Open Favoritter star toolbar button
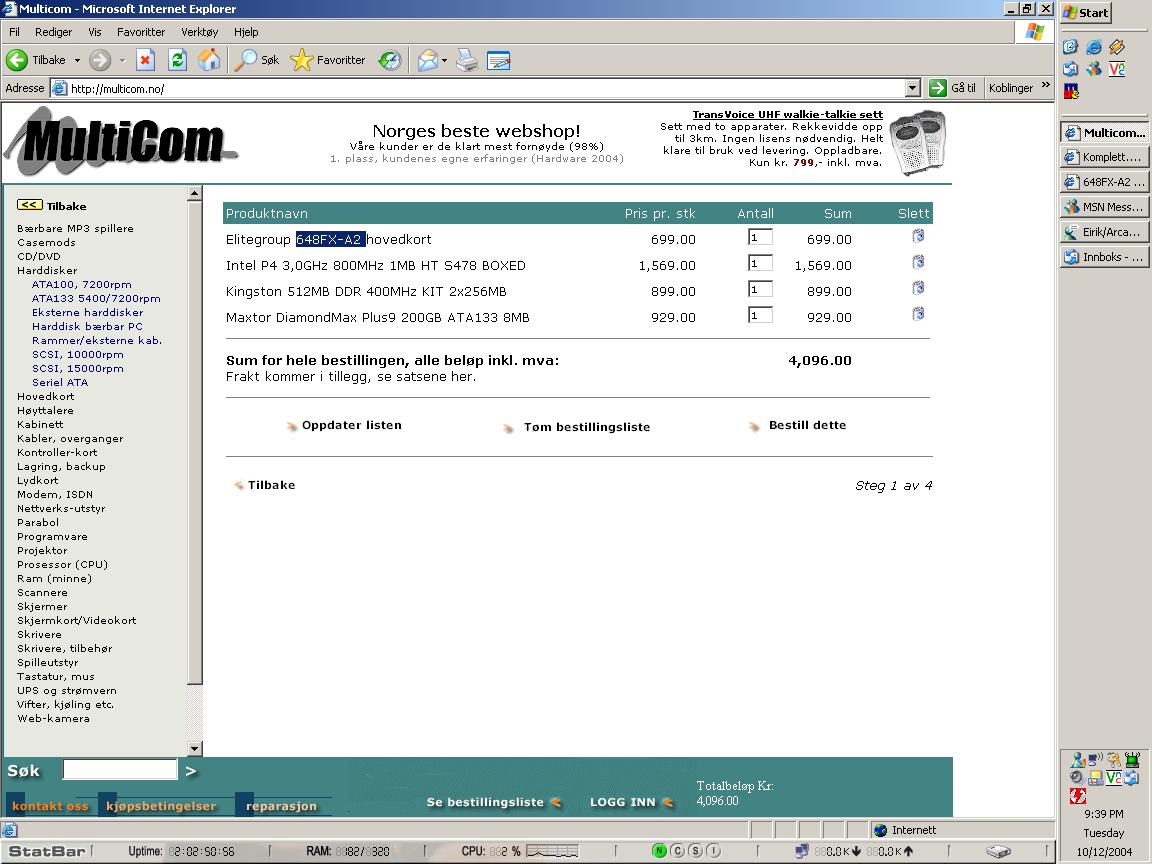This screenshot has height=864, width=1152. pos(328,60)
